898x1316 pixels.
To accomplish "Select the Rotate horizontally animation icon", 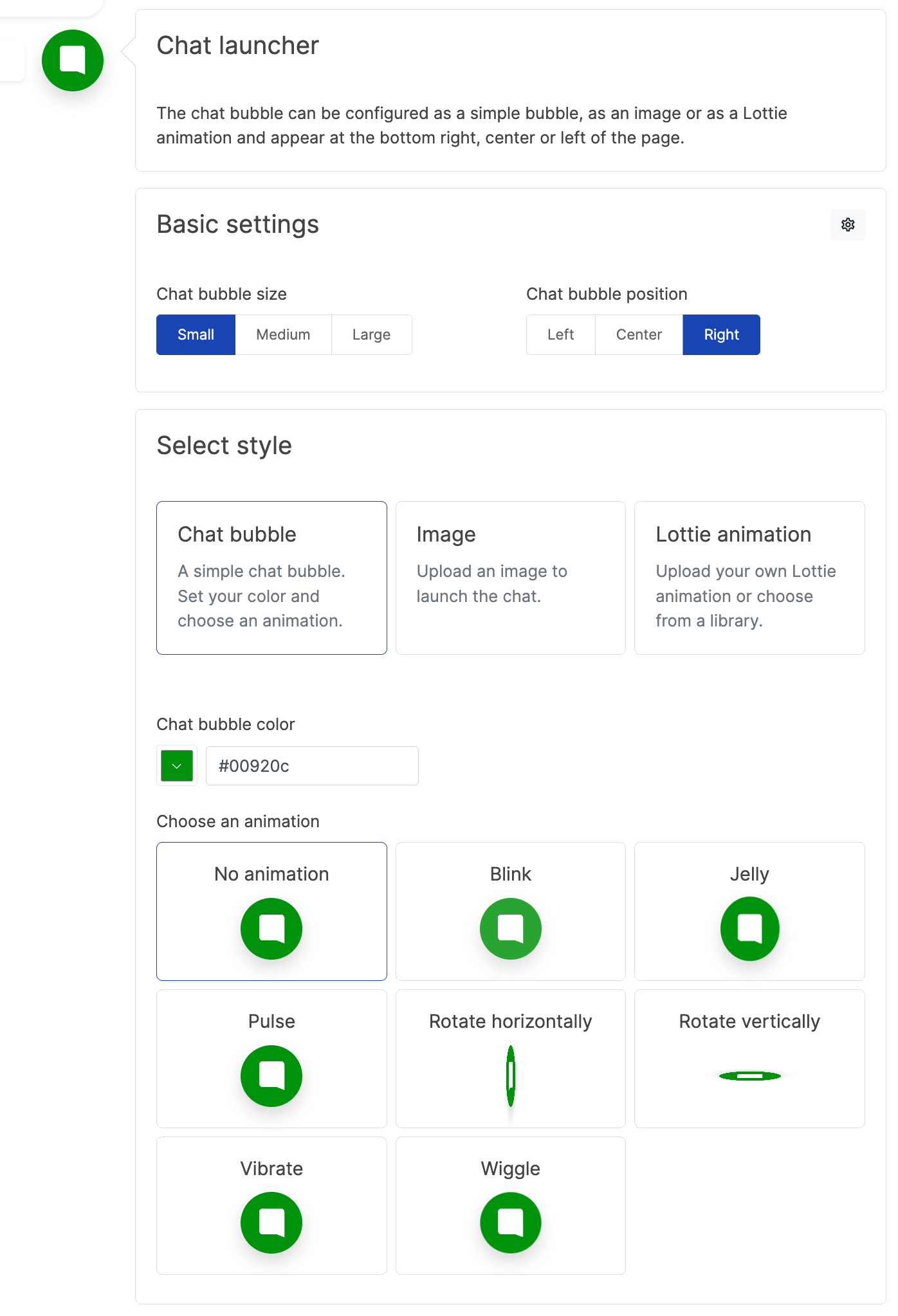I will click(510, 1075).
